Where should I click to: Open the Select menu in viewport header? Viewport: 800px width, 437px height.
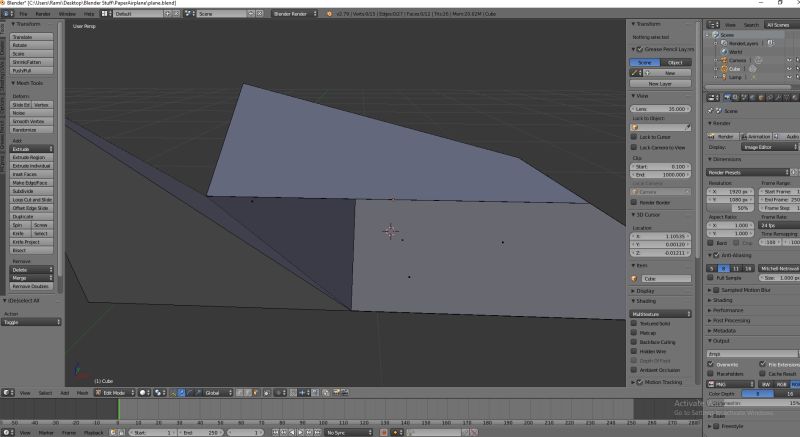point(45,393)
